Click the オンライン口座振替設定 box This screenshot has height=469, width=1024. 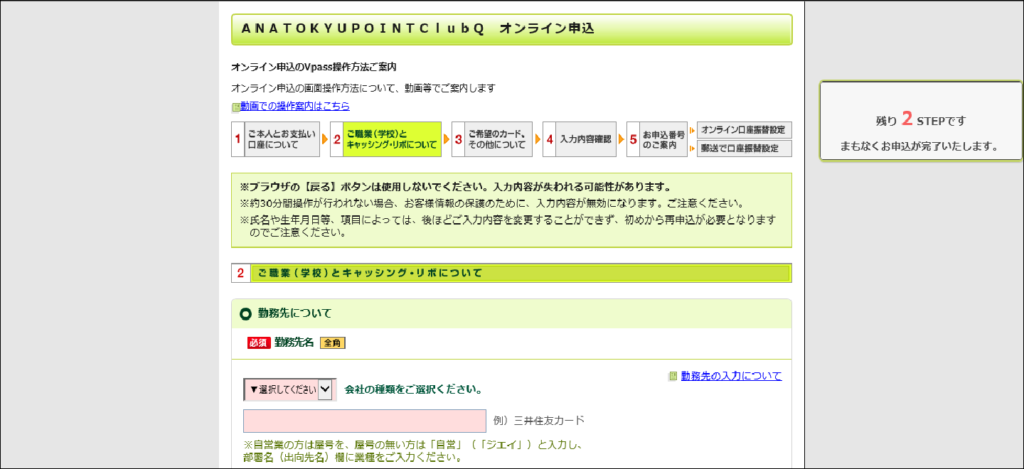tap(744, 129)
